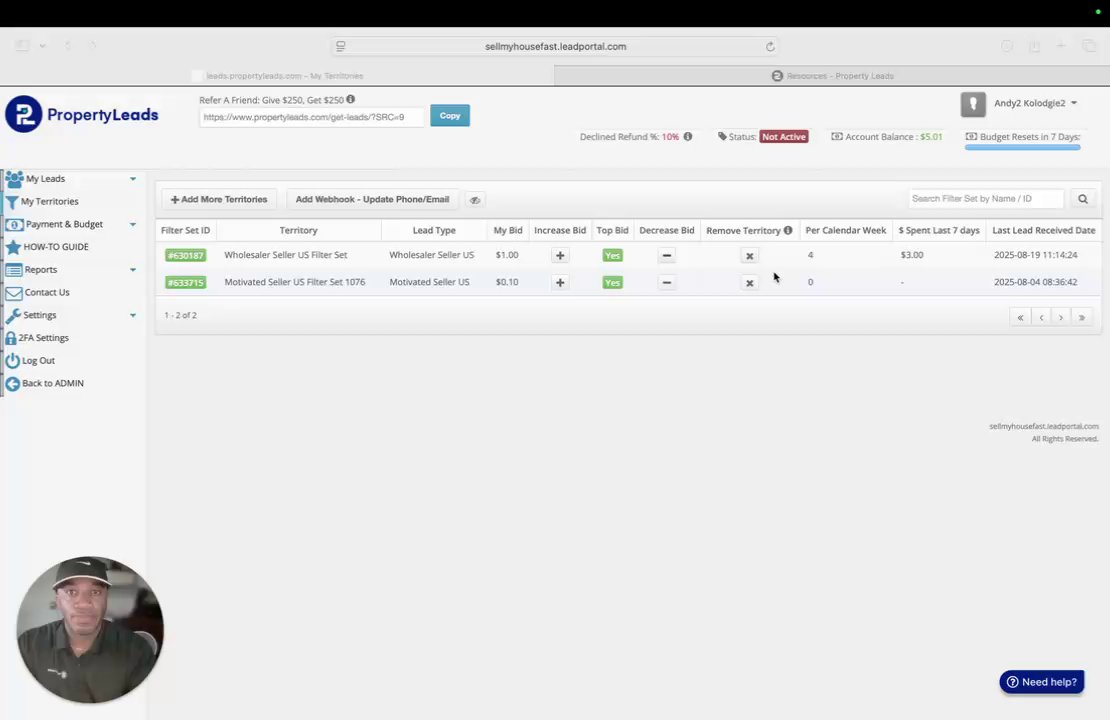Open 2FA Settings in the sidebar
The height and width of the screenshot is (720, 1110).
point(43,338)
